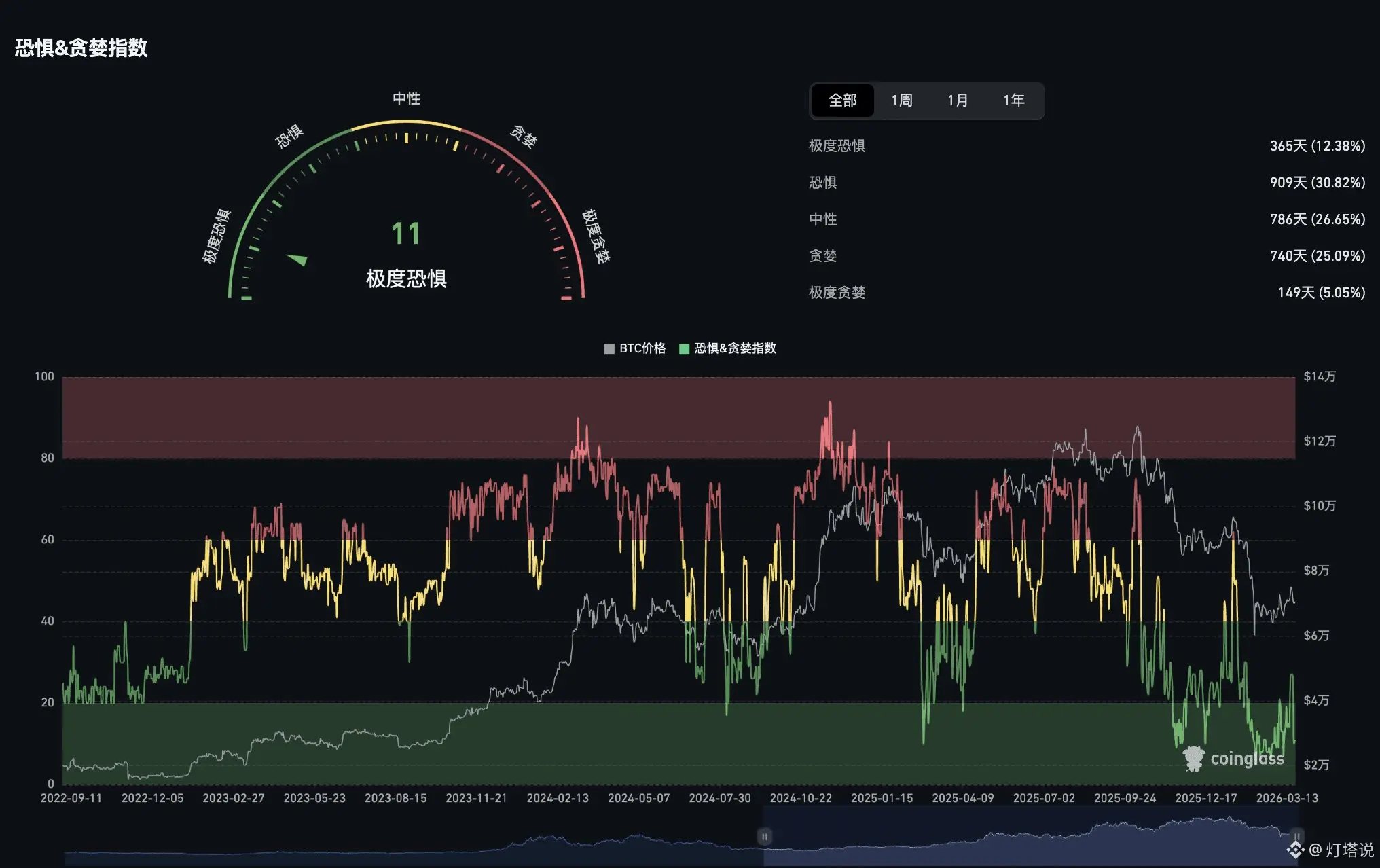Switch to the 1月 range tab
1380x868 pixels.
point(958,101)
